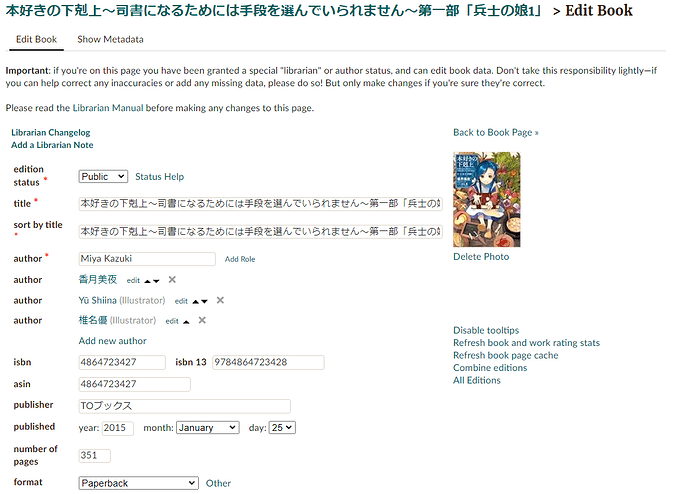Open the published month dropdown
The width and height of the screenshot is (690, 494).
208,428
